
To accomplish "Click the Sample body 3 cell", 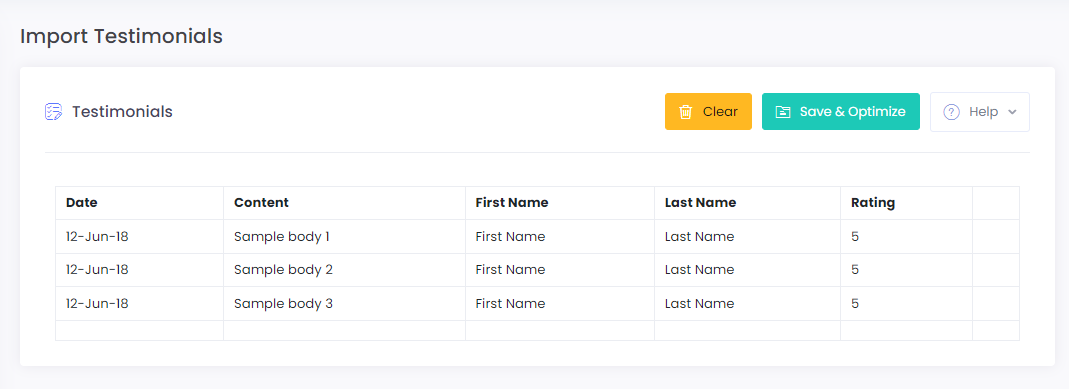I will [344, 304].
